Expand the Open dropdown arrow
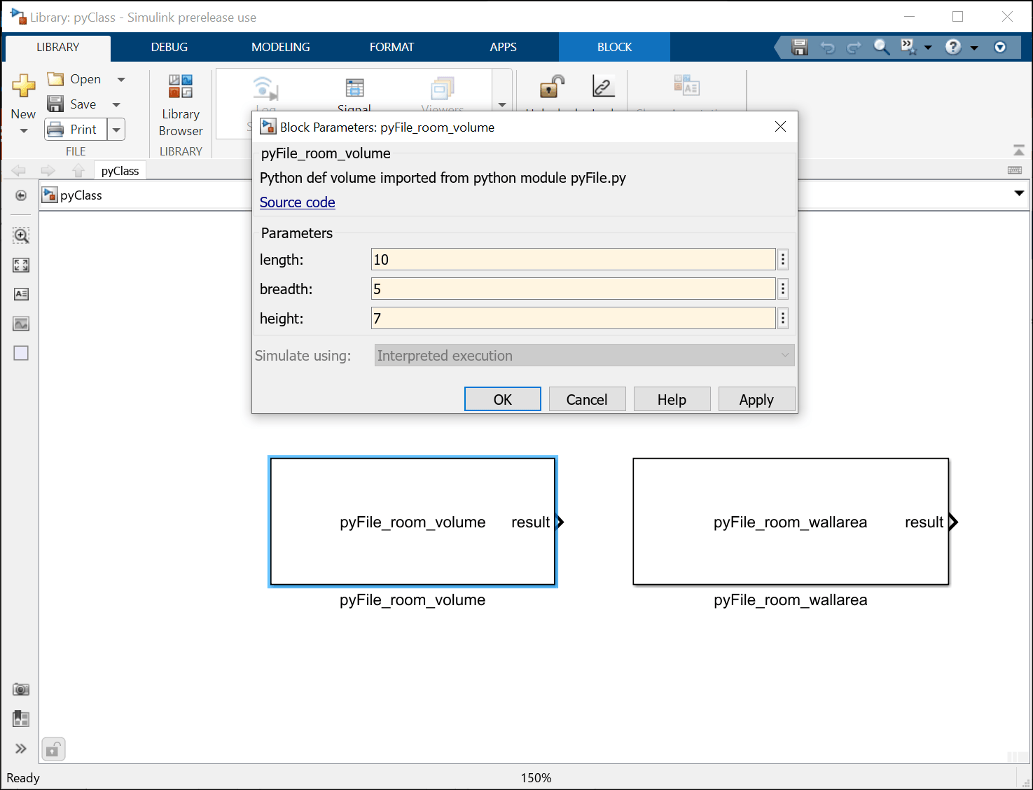The width and height of the screenshot is (1033, 790). click(x=121, y=80)
